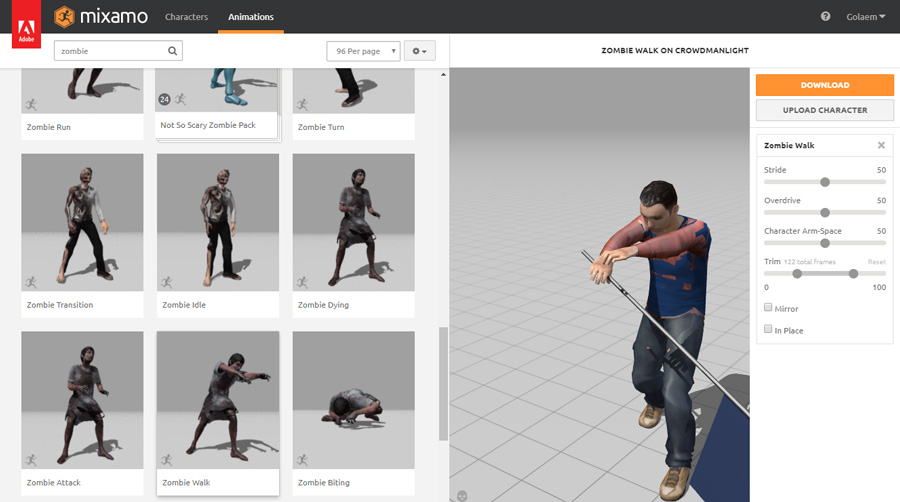Image resolution: width=900 pixels, height=502 pixels.
Task: Click the search magnifier icon
Action: coord(172,51)
